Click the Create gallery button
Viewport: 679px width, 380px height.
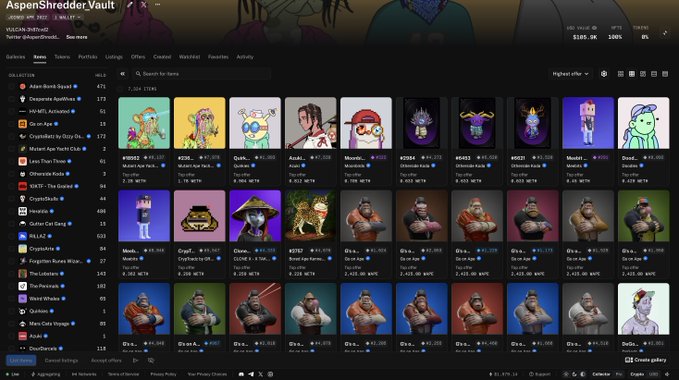646,360
